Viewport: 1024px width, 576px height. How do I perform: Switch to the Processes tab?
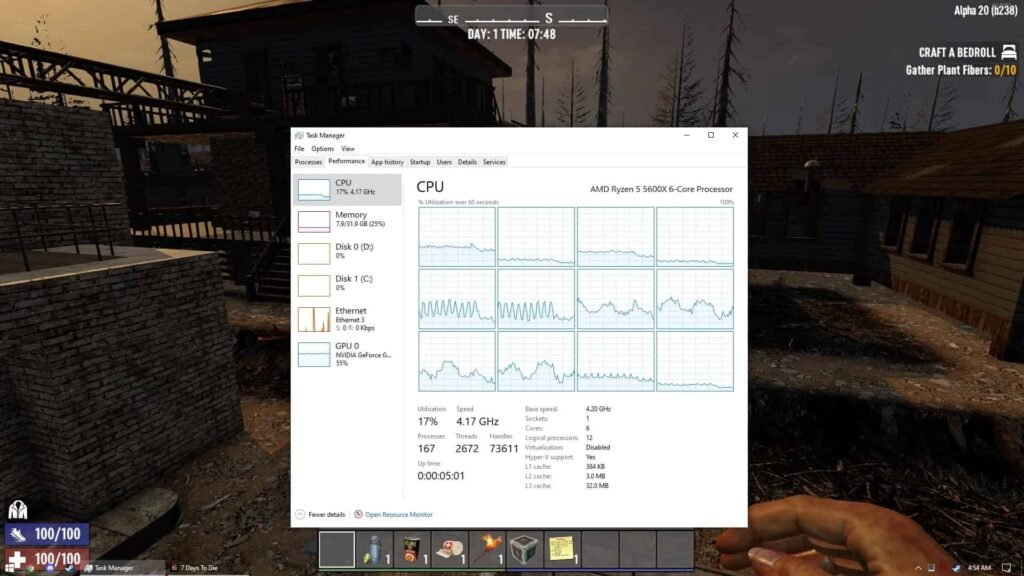click(x=307, y=161)
